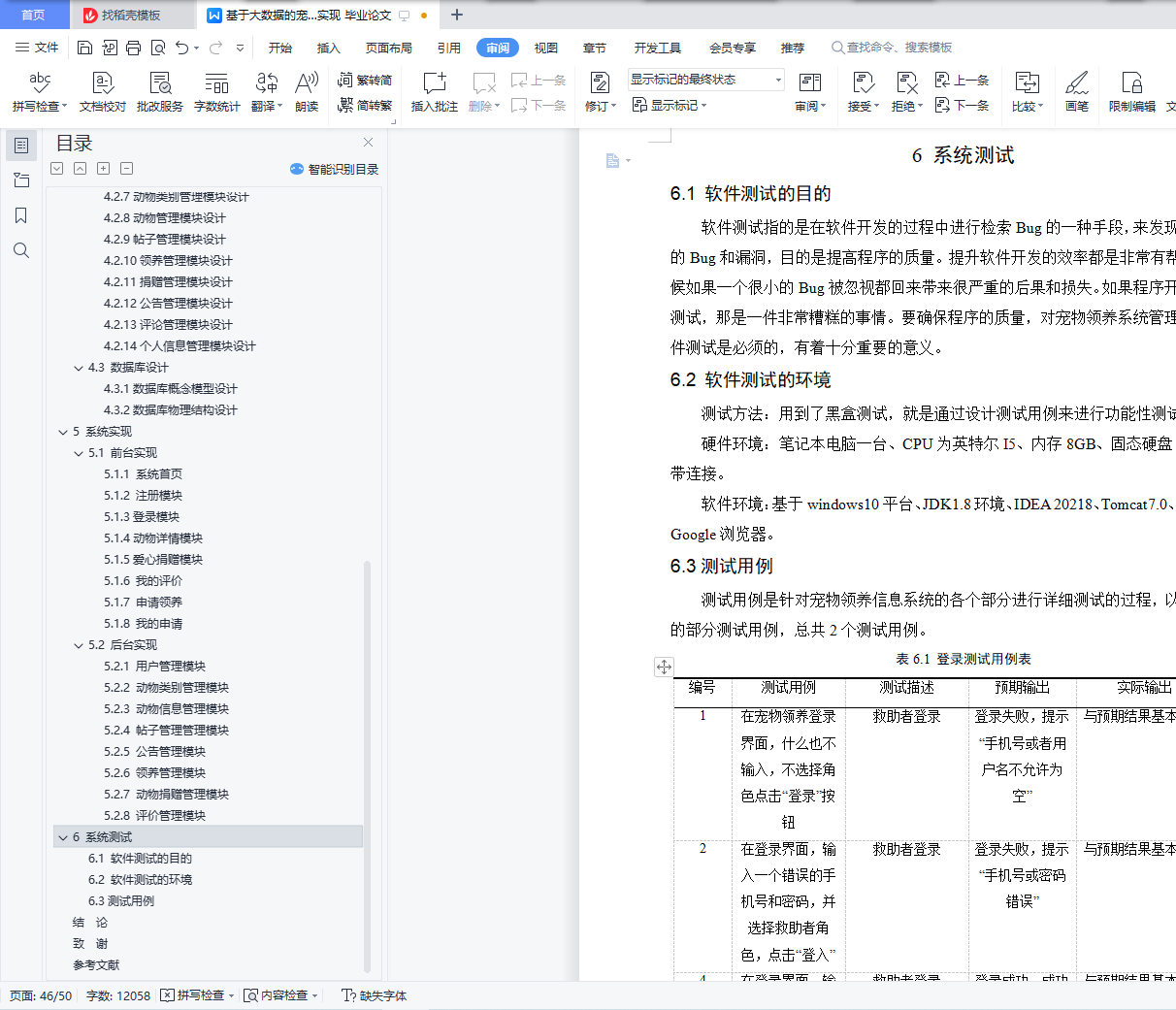Viewport: 1176px width, 1010px height.
Task: Select the outline/TOC icon in left sidebar
Action: pos(21,146)
